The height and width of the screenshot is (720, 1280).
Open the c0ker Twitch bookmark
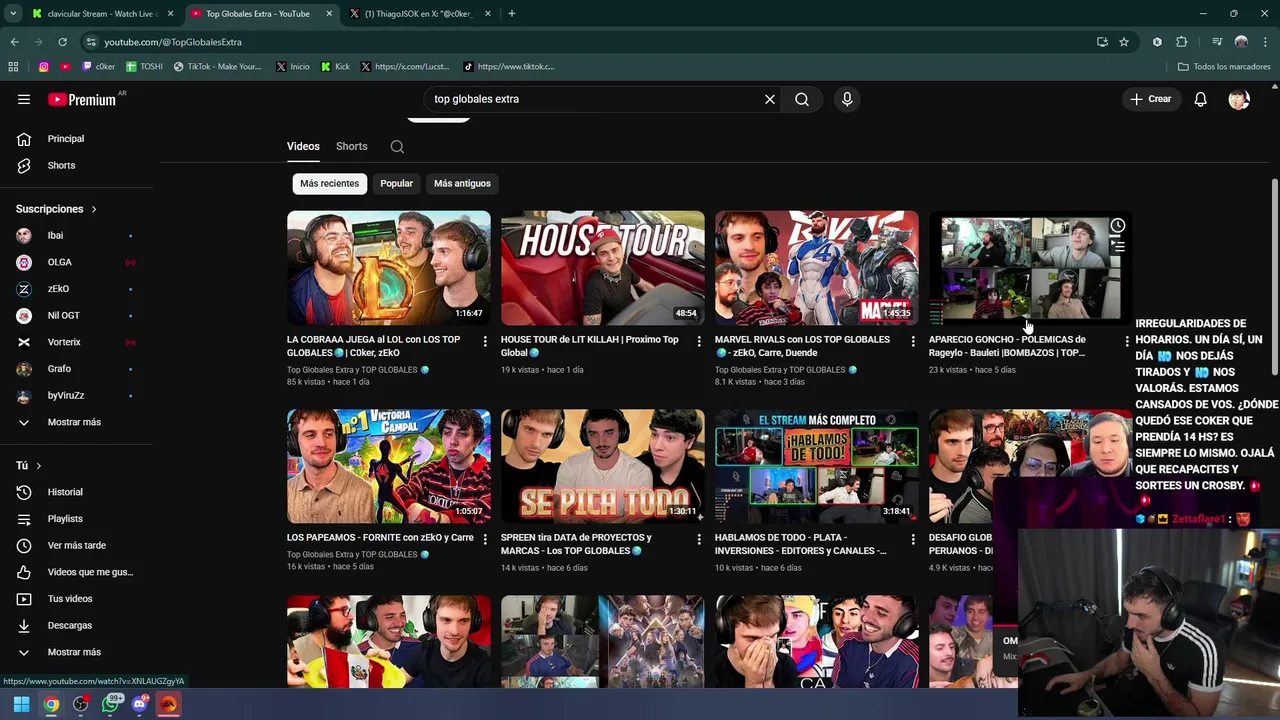click(x=99, y=67)
